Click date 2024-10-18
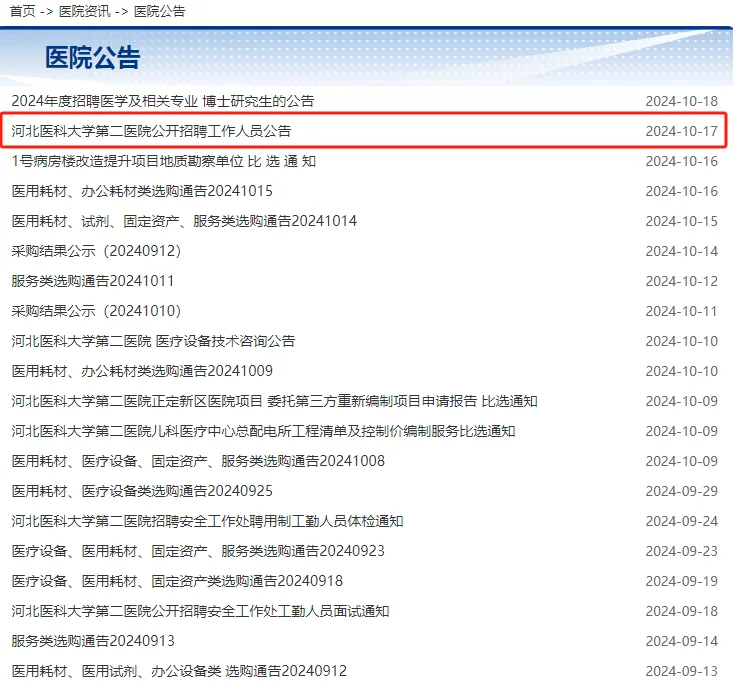 click(682, 101)
